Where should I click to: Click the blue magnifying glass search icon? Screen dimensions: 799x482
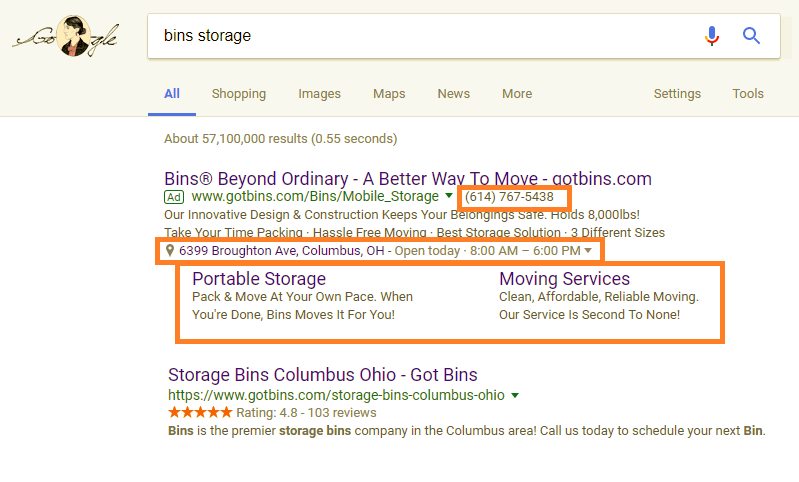[751, 36]
